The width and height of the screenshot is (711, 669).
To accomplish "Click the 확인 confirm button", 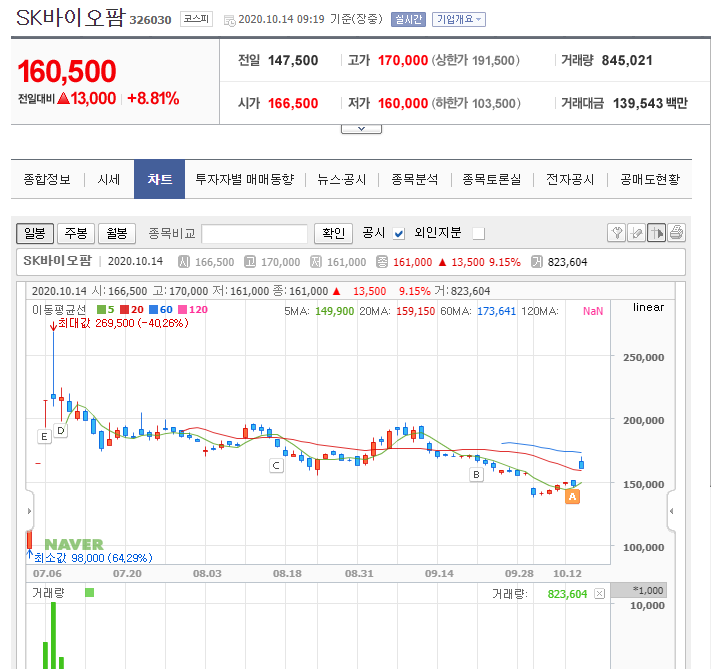I will coord(333,234).
